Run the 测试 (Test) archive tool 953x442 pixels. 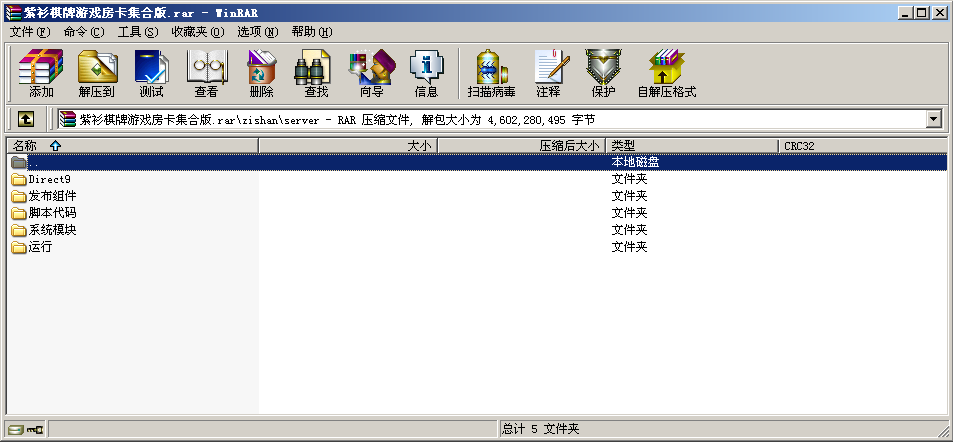[x=151, y=73]
